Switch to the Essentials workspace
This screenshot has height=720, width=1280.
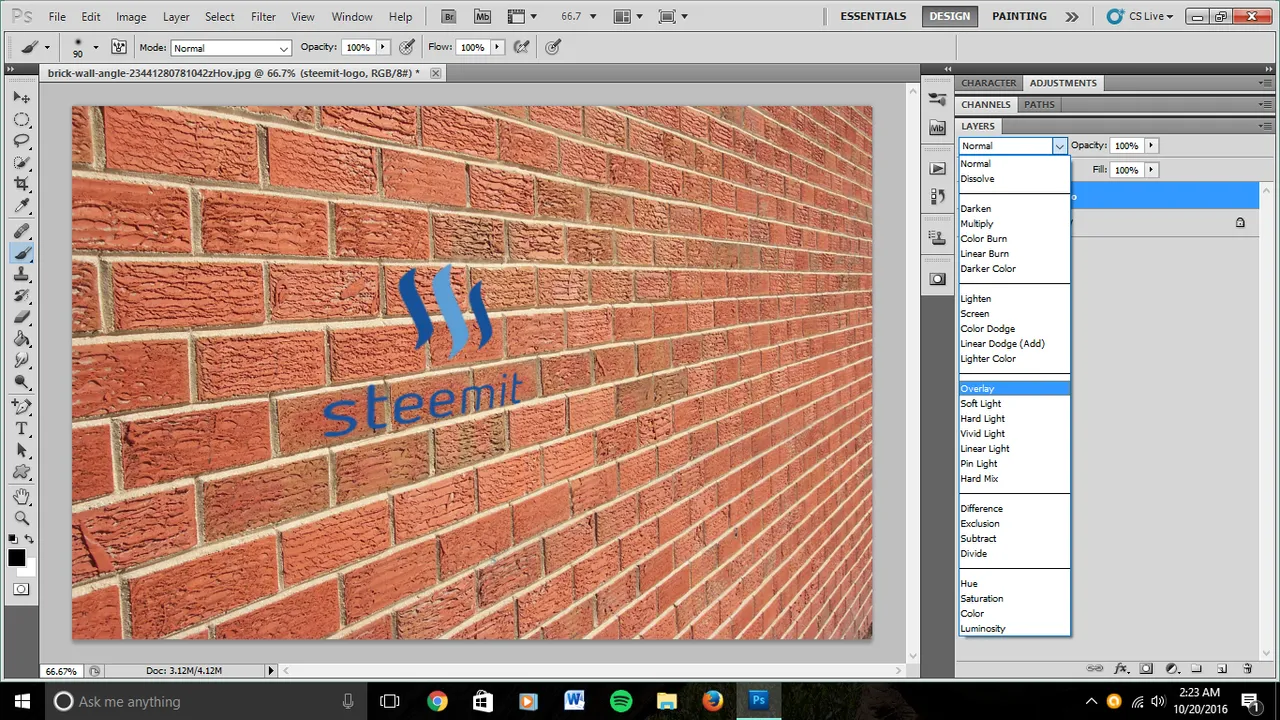click(x=873, y=17)
